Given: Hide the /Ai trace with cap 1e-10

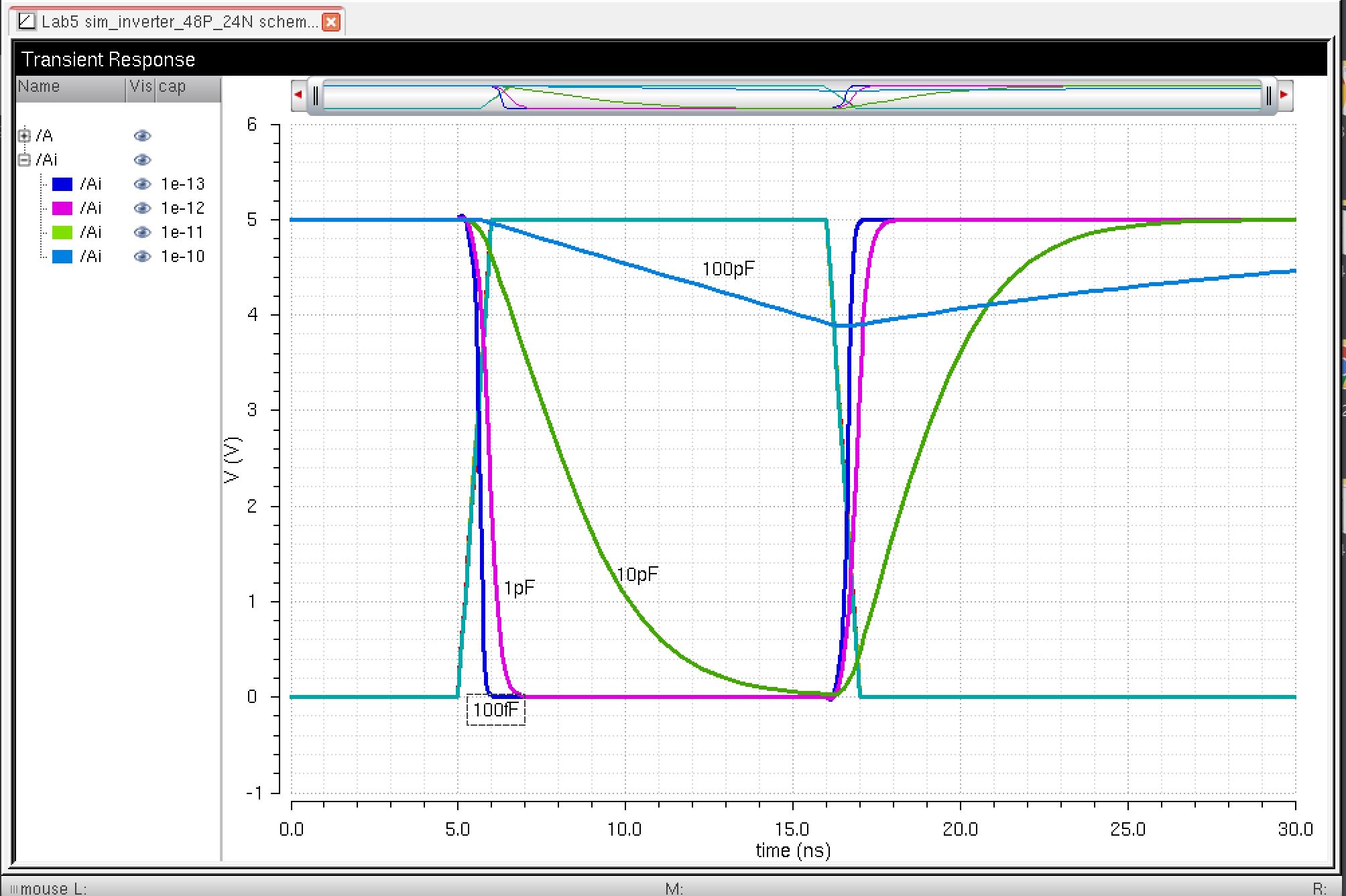Looking at the screenshot, I should (142, 257).
